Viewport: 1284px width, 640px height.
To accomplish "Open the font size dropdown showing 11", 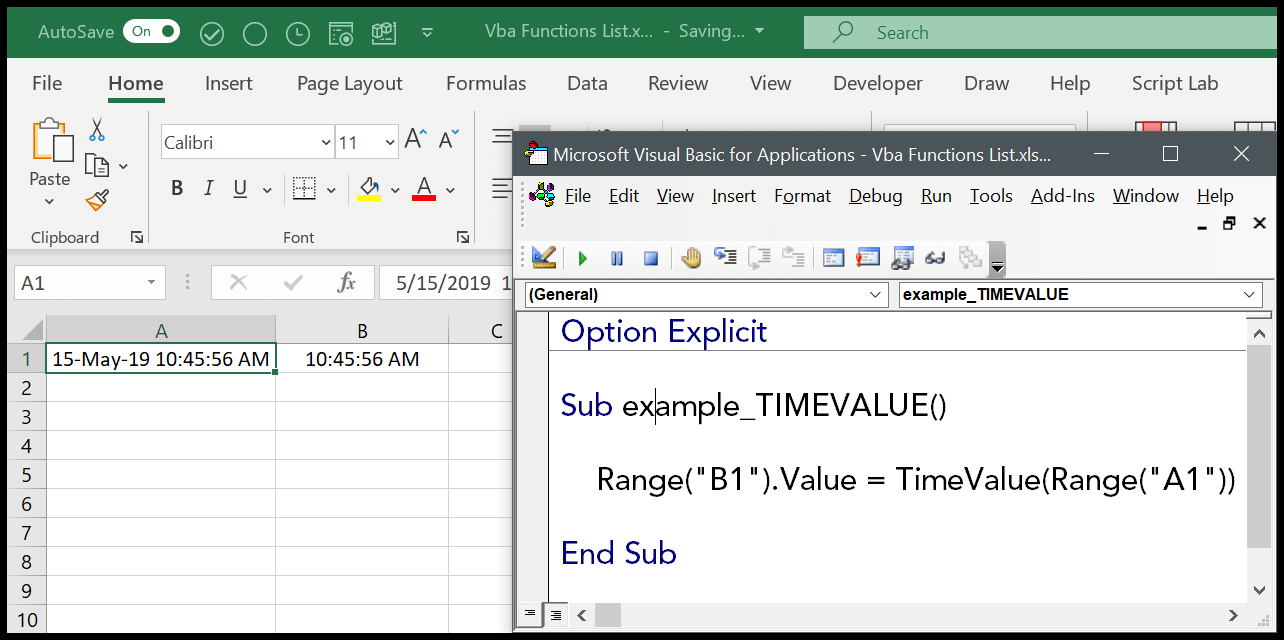I will pos(367,142).
